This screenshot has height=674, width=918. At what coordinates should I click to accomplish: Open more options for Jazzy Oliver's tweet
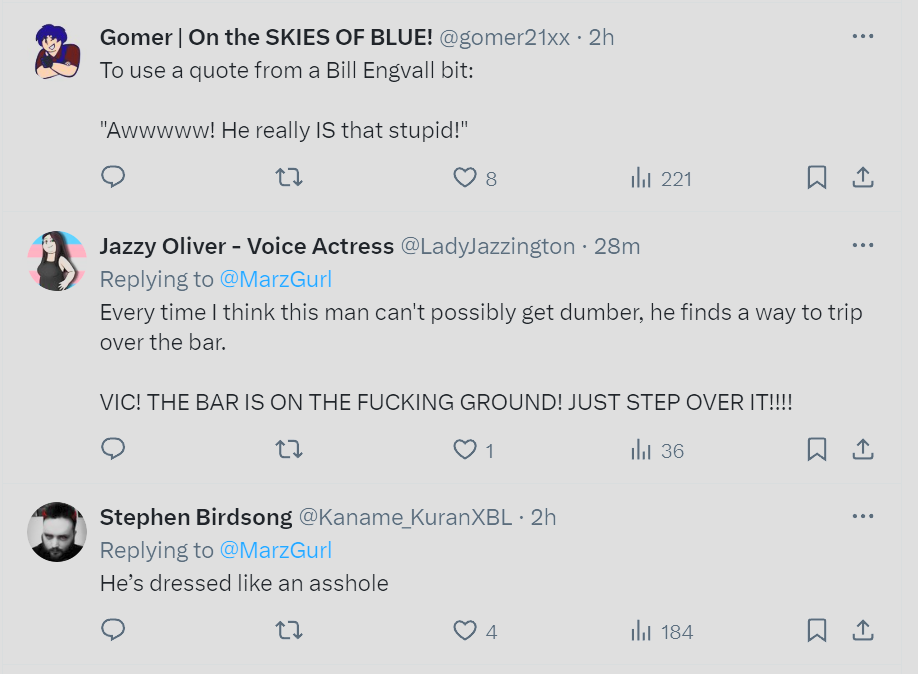(862, 244)
